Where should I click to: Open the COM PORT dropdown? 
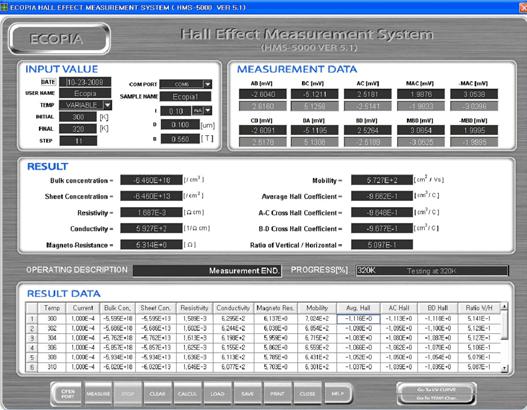(x=208, y=84)
